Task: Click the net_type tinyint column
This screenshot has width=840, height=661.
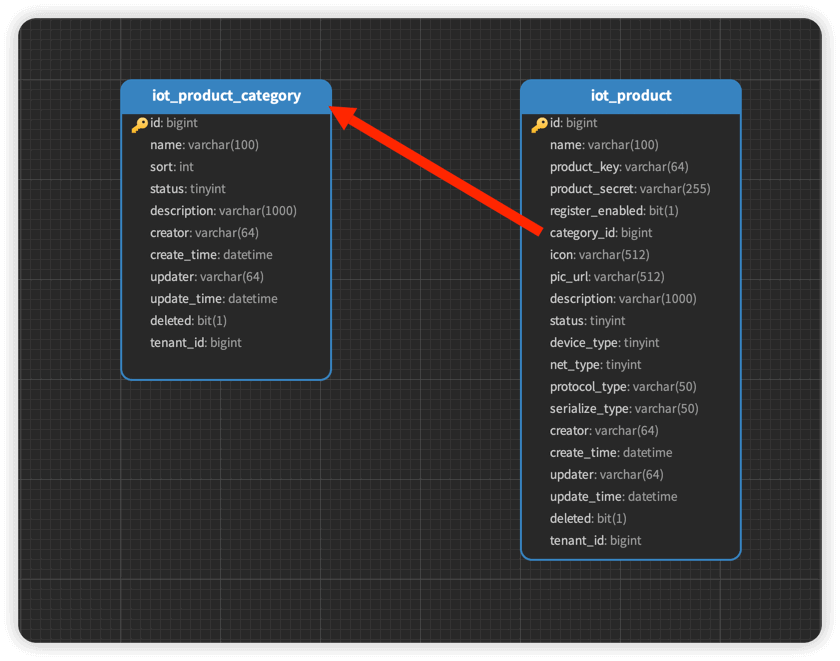Action: click(595, 365)
